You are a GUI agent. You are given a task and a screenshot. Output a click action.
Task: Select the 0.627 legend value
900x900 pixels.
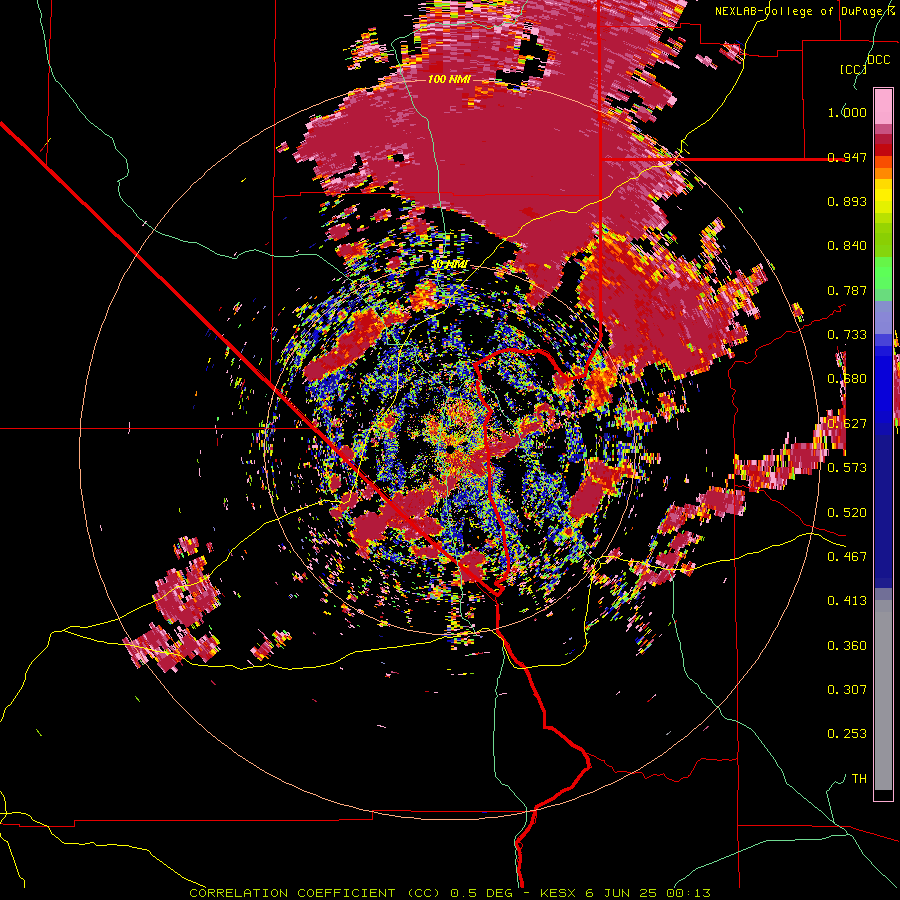point(847,424)
